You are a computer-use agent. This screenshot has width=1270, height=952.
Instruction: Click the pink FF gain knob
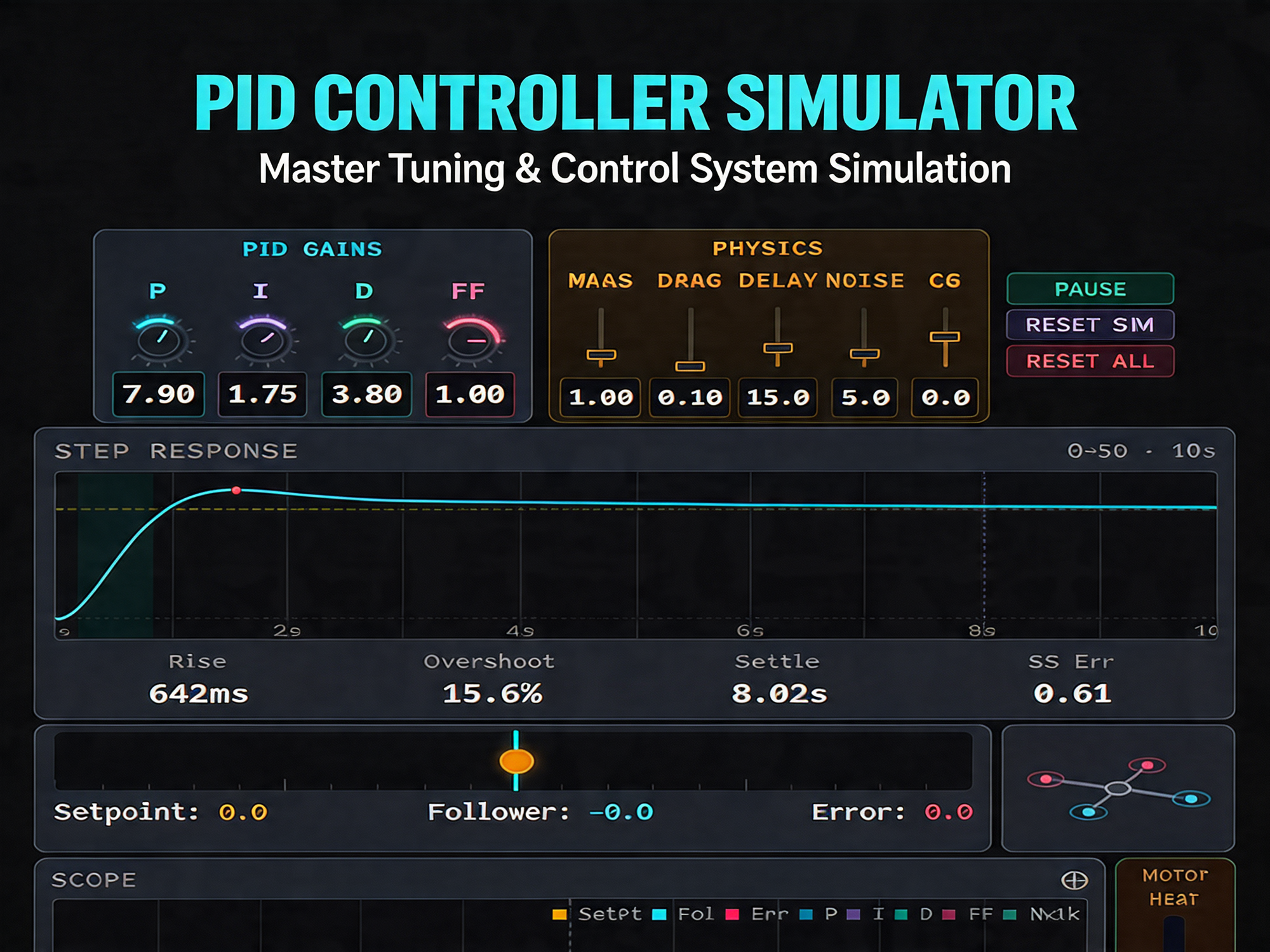[471, 340]
